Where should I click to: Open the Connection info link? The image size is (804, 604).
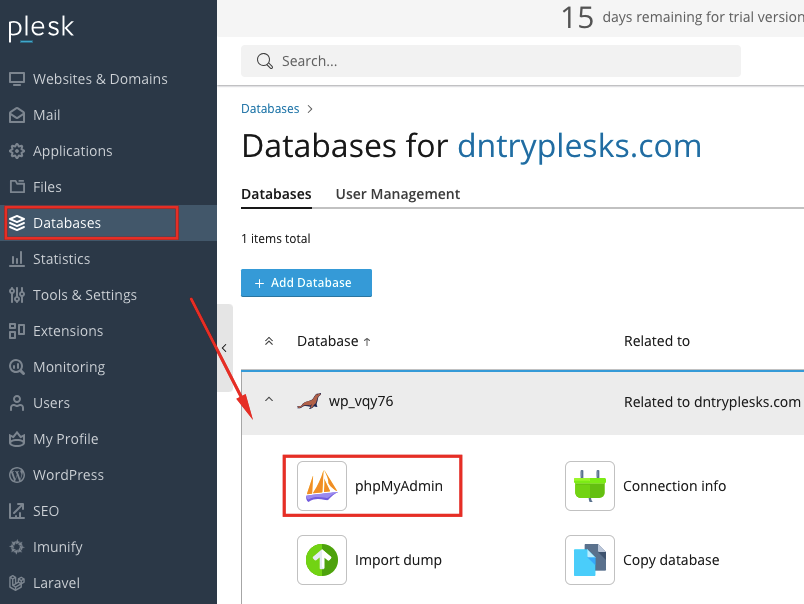[x=674, y=486]
